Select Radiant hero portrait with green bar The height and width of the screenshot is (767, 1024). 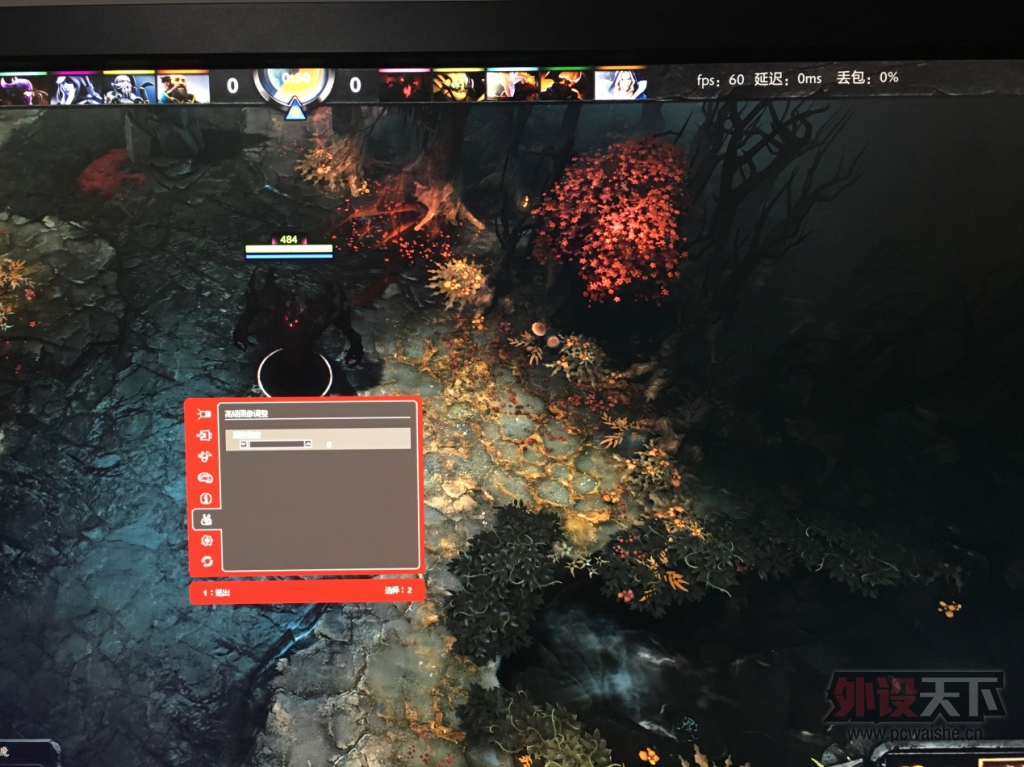(x=24, y=89)
